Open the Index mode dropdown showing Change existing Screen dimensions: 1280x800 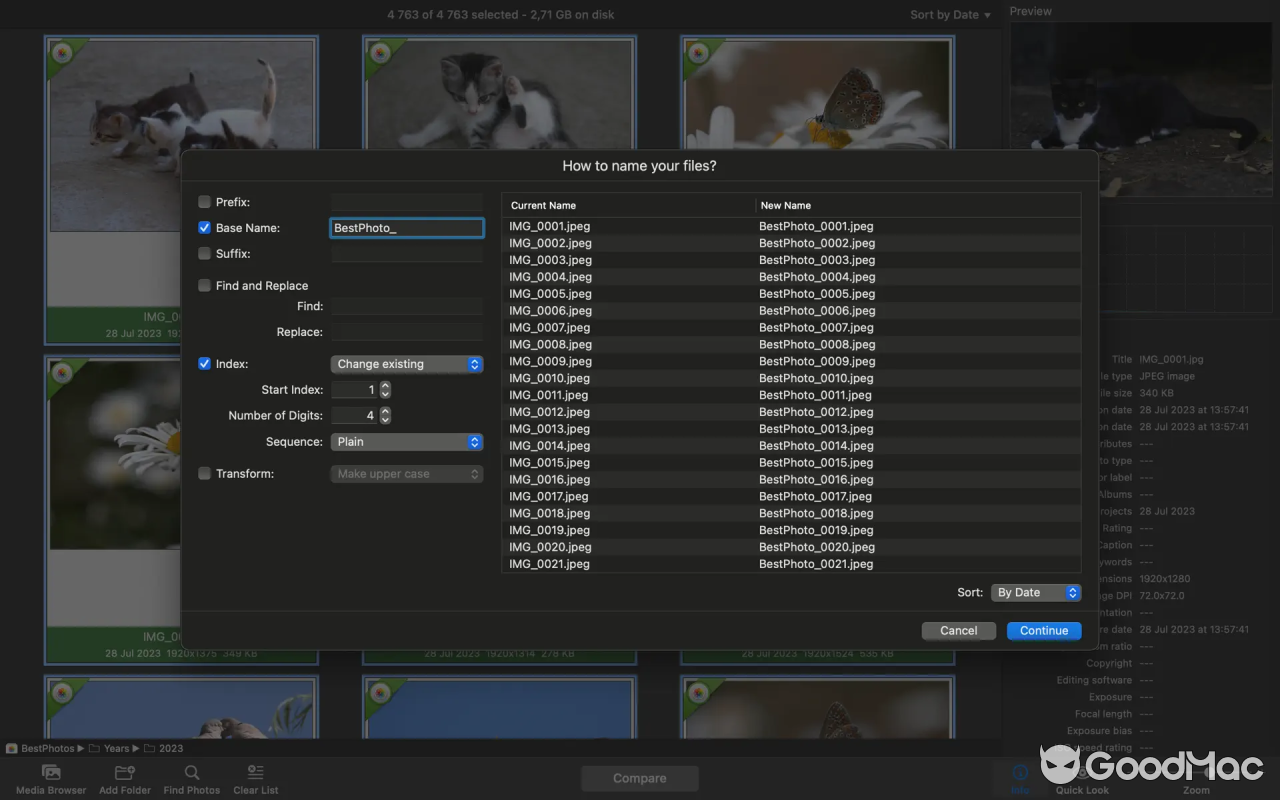click(406, 363)
